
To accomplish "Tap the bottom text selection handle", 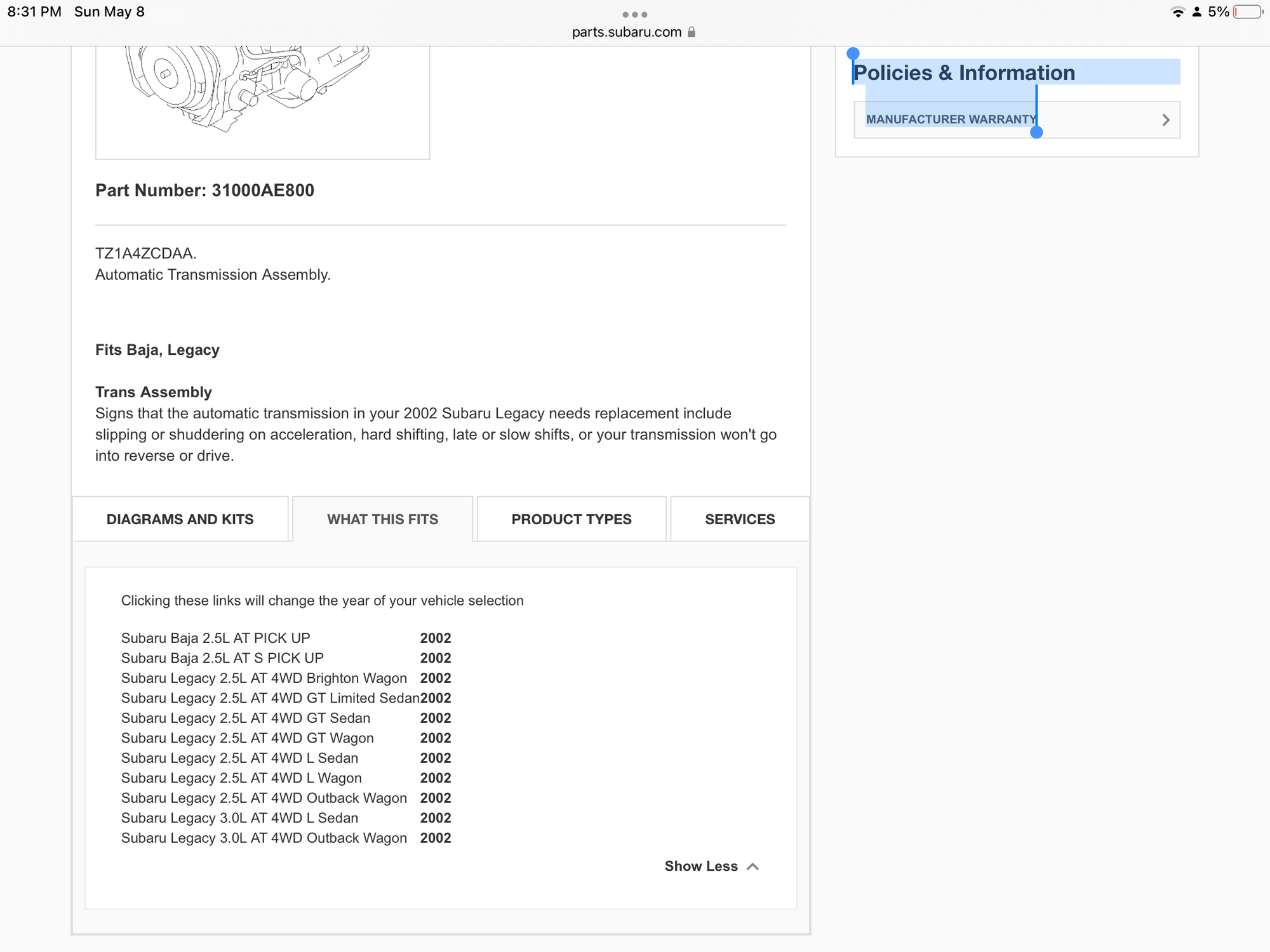I will tap(1036, 132).
